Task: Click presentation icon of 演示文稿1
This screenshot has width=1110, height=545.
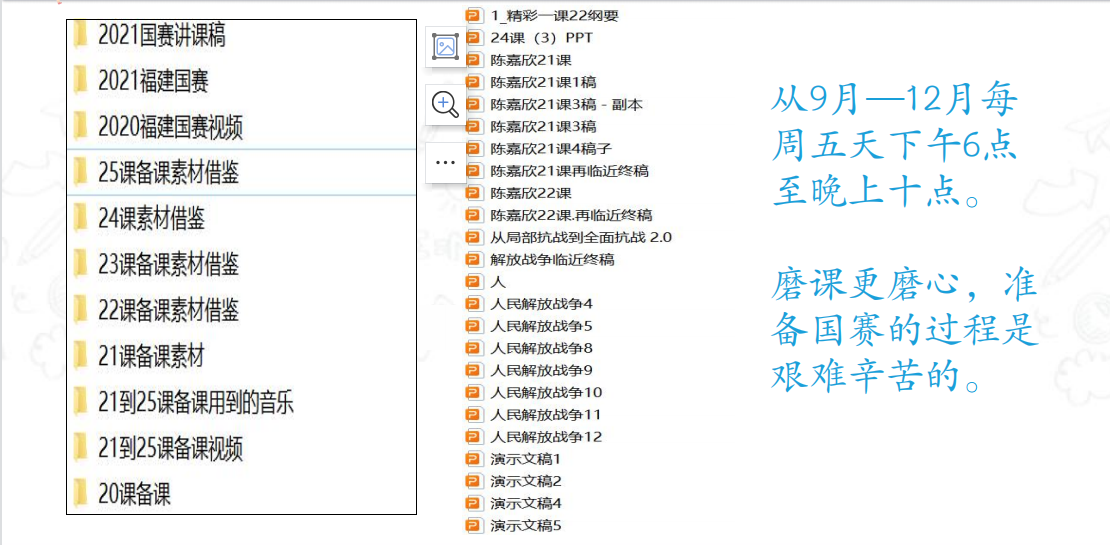Action: [x=473, y=459]
